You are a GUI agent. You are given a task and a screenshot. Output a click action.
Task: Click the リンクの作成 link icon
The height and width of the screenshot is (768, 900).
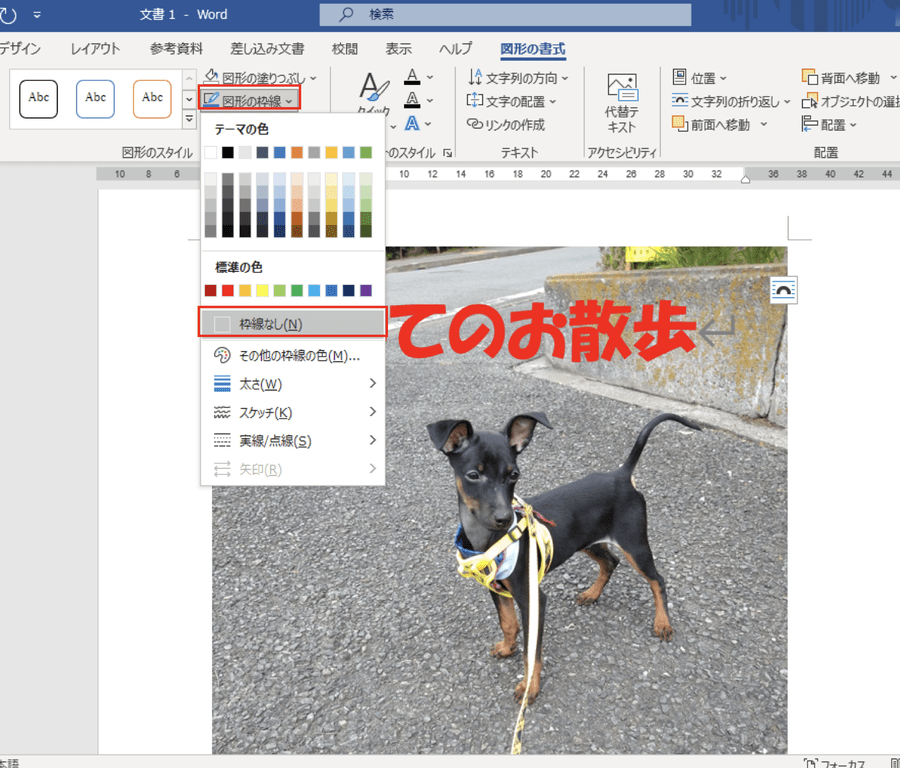tap(476, 124)
